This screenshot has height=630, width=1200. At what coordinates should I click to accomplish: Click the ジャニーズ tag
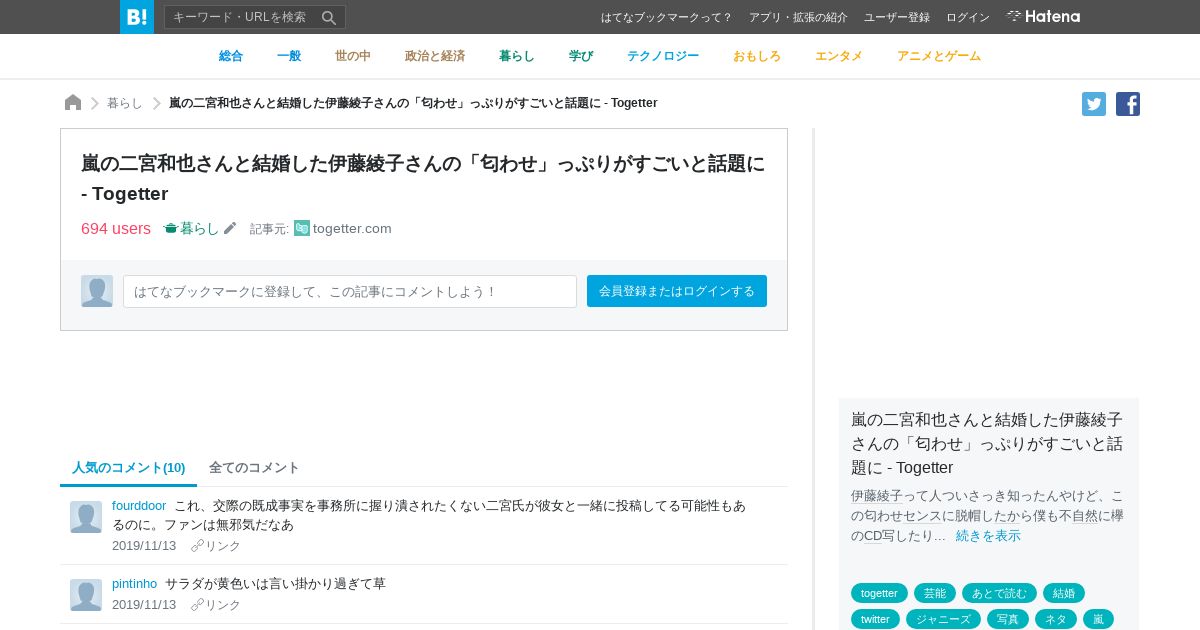pyautogui.click(x=943, y=619)
